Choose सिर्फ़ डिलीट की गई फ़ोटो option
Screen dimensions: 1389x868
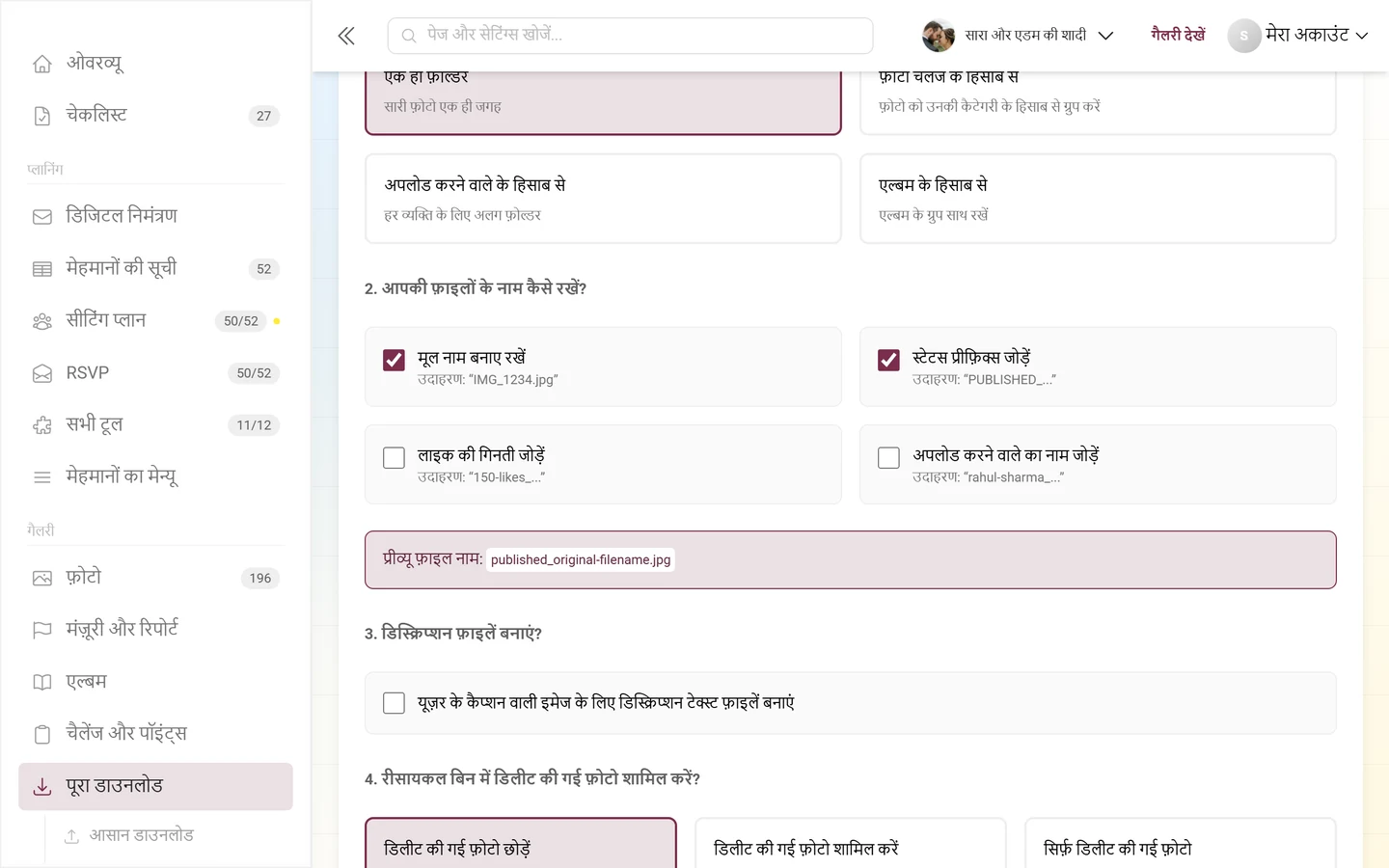tap(1181, 845)
